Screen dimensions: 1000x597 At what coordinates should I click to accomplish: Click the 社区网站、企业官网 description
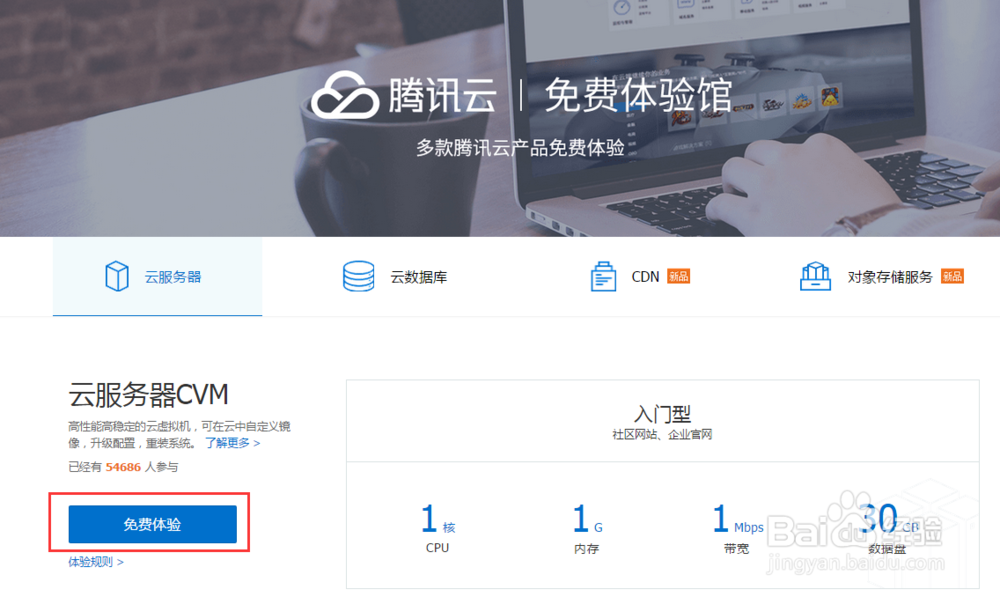(662, 434)
